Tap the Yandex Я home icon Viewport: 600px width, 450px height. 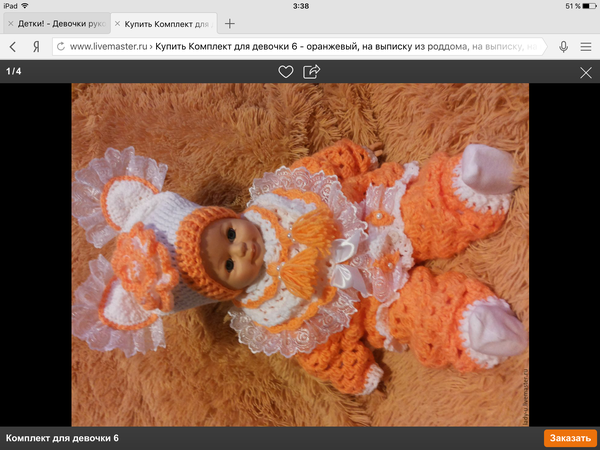[37, 47]
